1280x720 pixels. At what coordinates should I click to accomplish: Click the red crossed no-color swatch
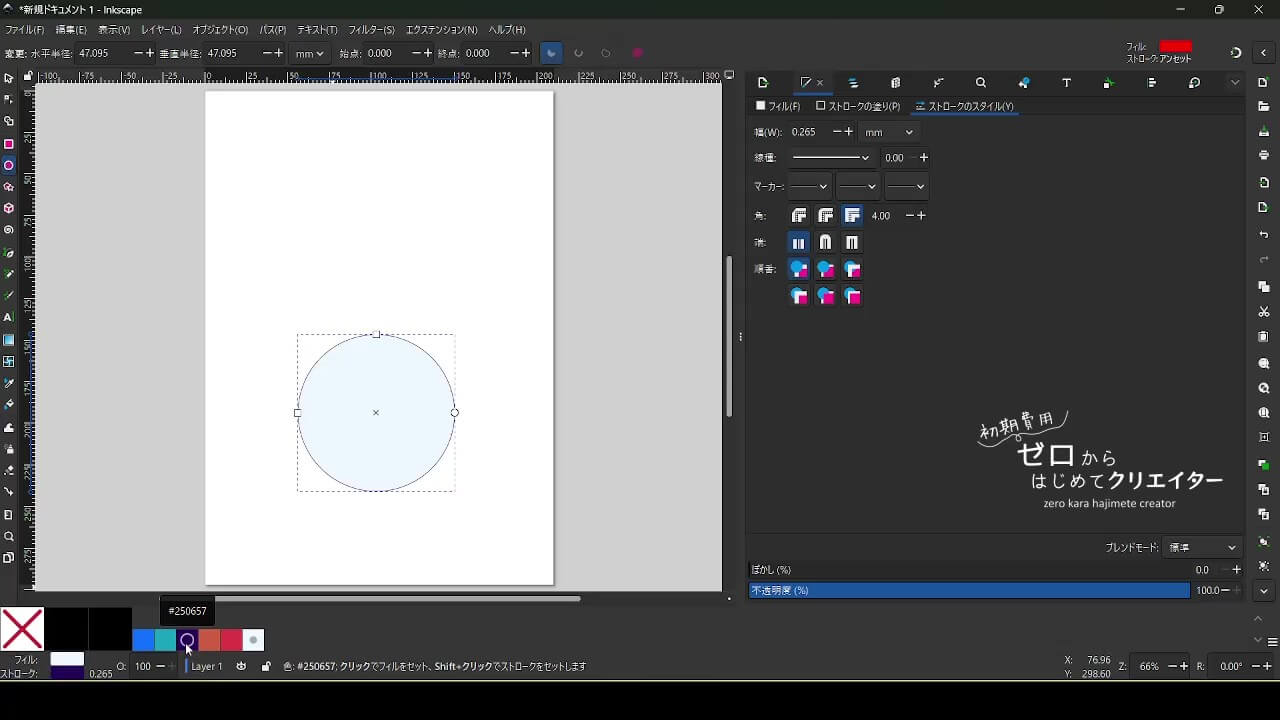[x=22, y=629]
